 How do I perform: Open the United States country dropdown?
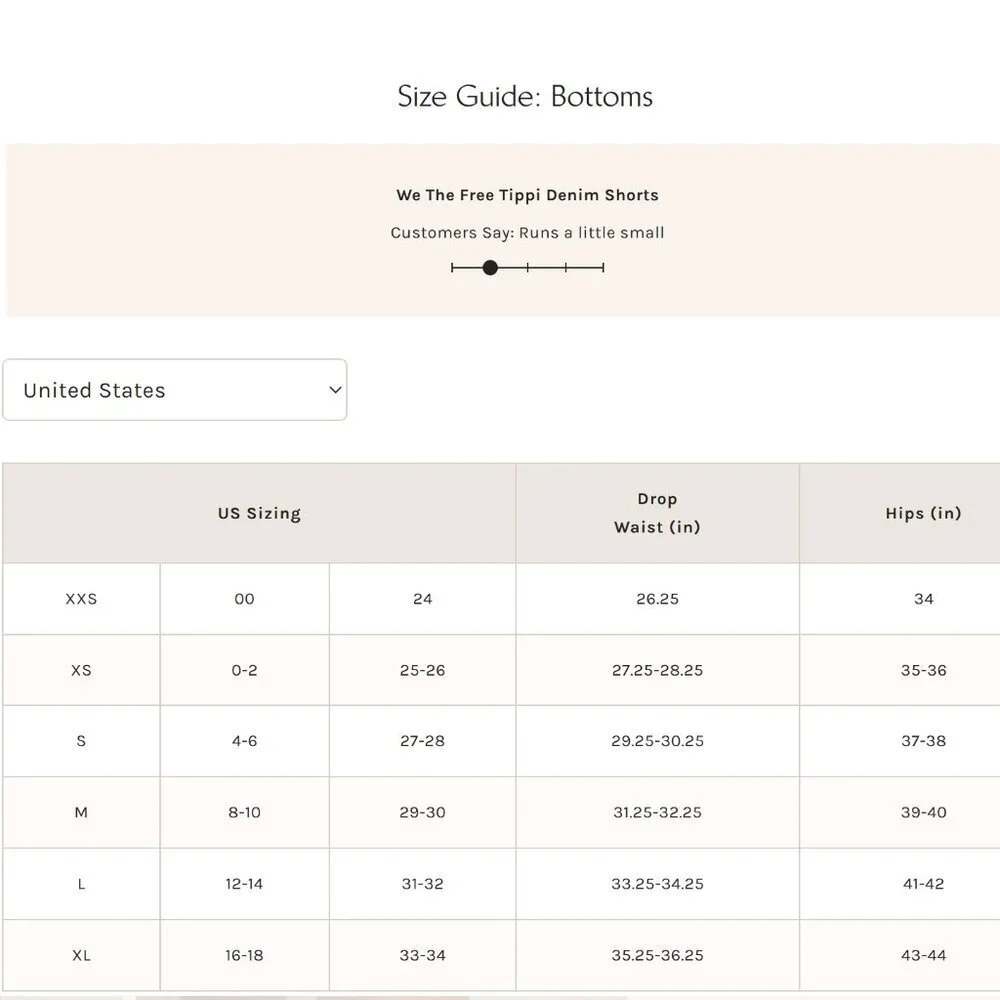coord(175,390)
